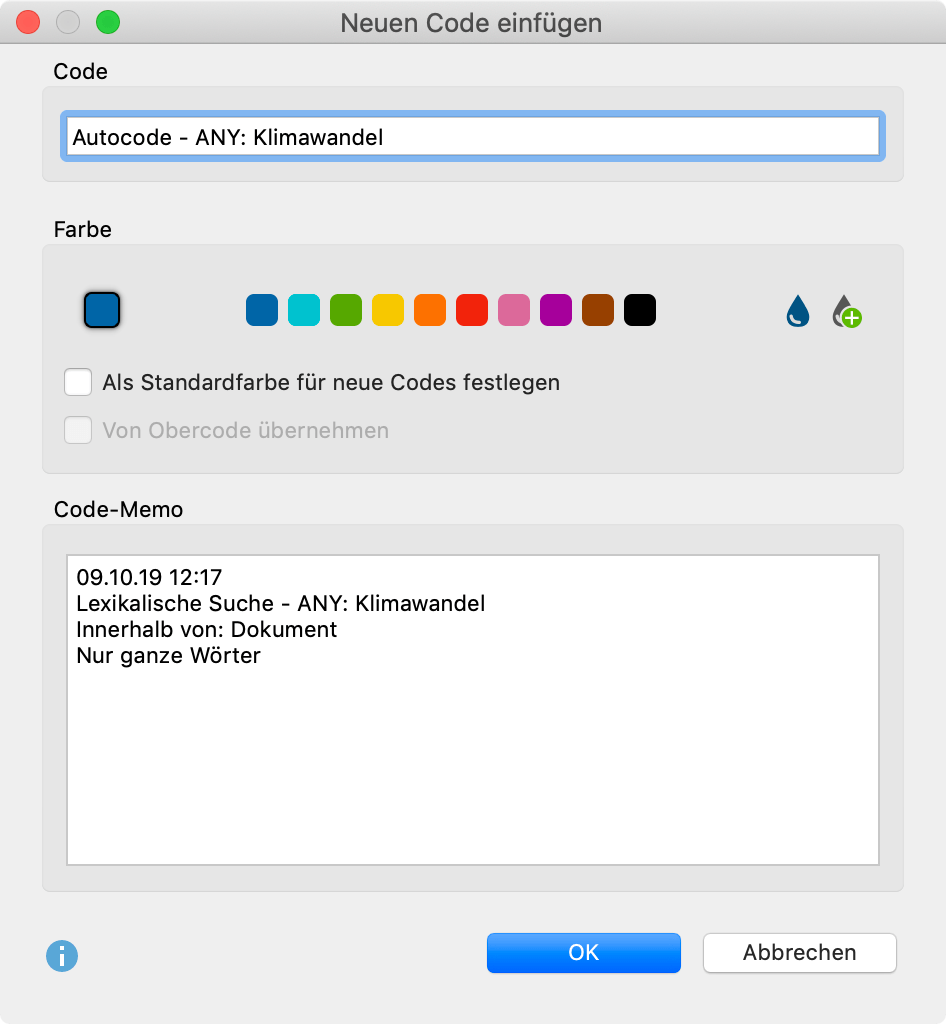The image size is (946, 1024).
Task: Choose the orange color swatch
Action: 430,310
